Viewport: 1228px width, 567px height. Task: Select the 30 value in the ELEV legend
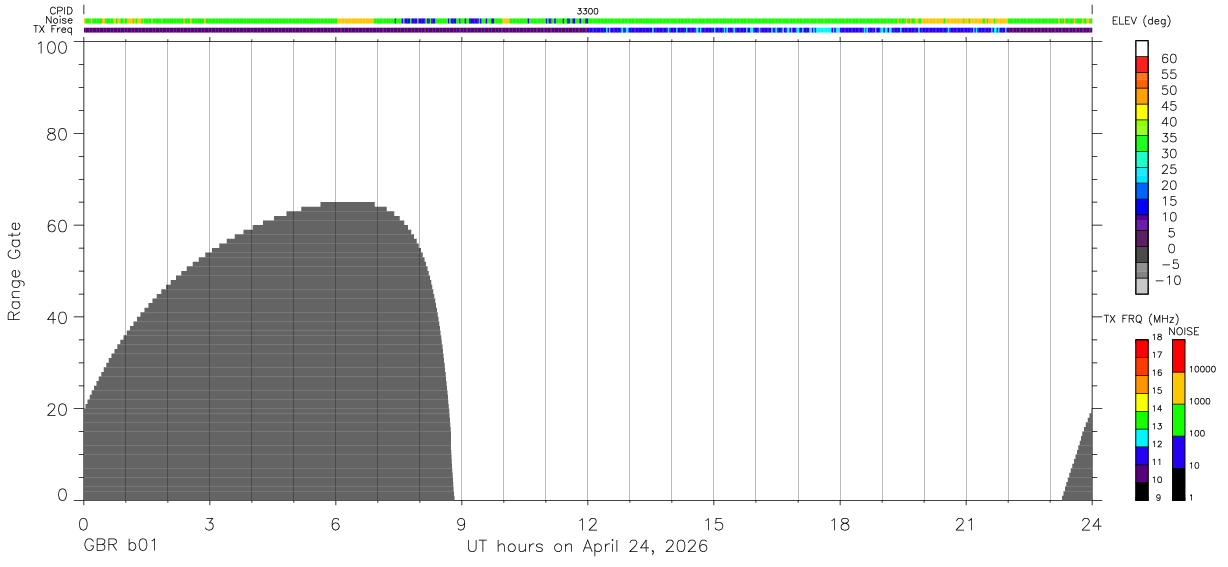tap(1169, 153)
